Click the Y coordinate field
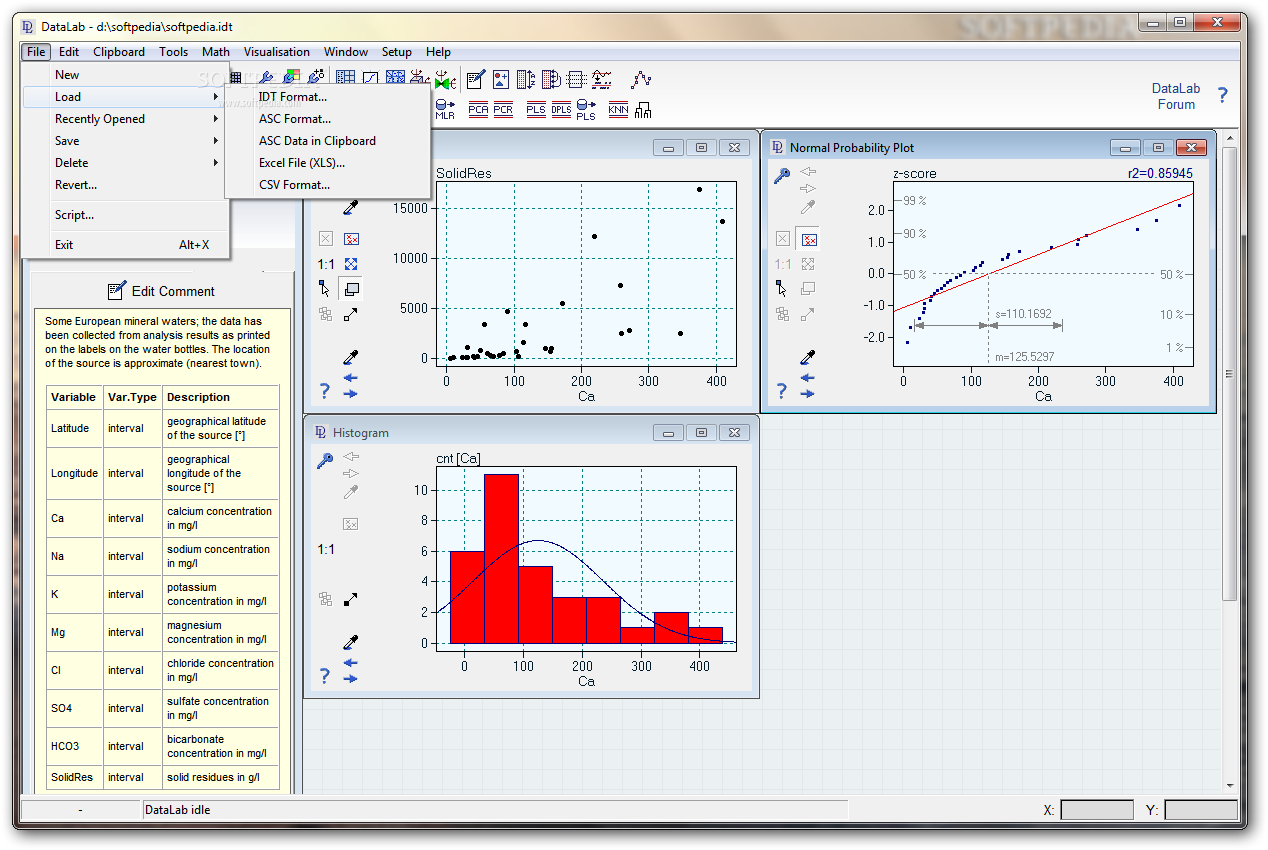 click(x=1201, y=810)
